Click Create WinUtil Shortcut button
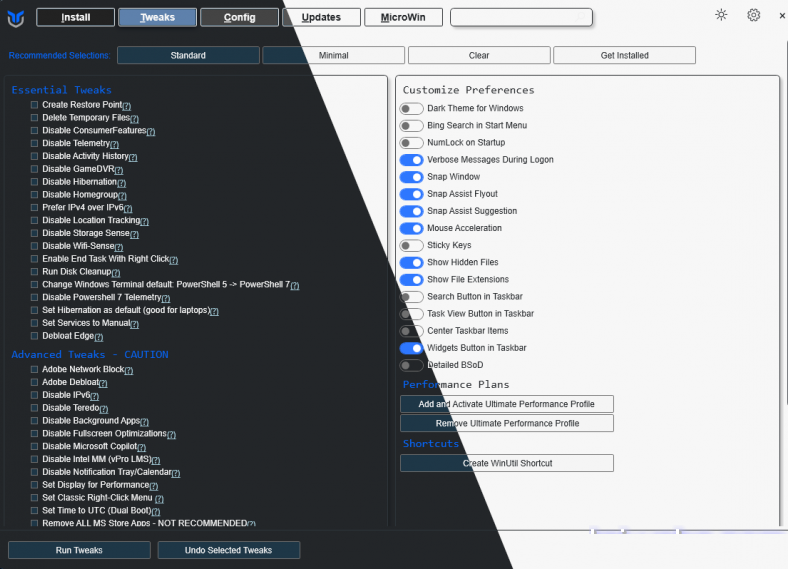This screenshot has height=569, width=788. point(507,463)
